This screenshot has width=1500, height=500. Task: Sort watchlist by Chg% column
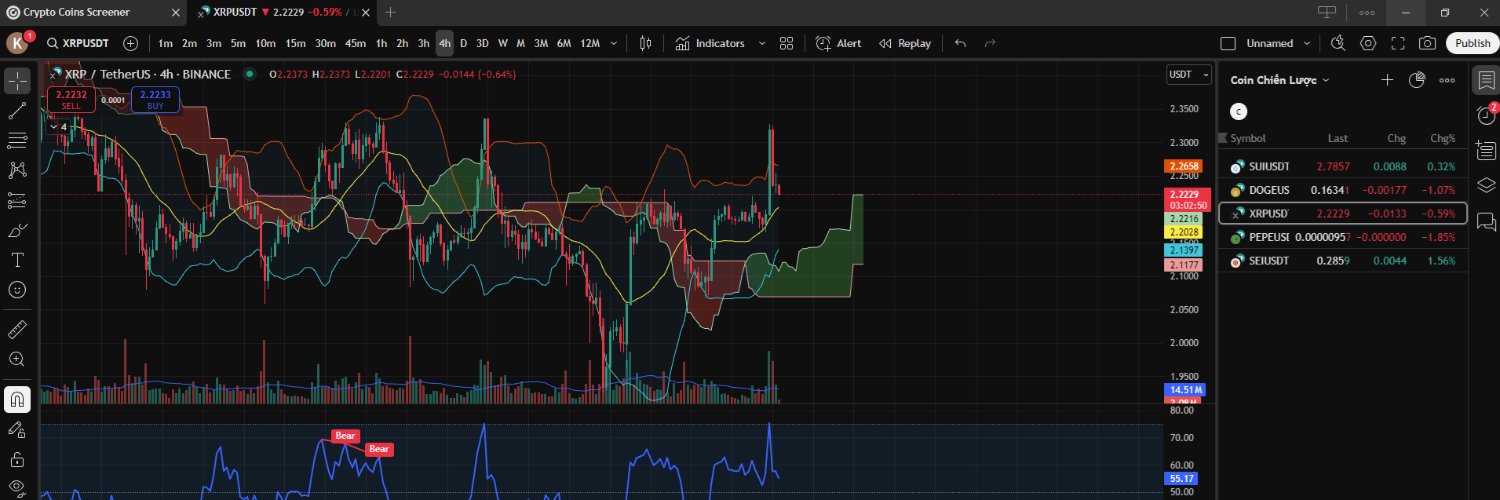point(1443,138)
